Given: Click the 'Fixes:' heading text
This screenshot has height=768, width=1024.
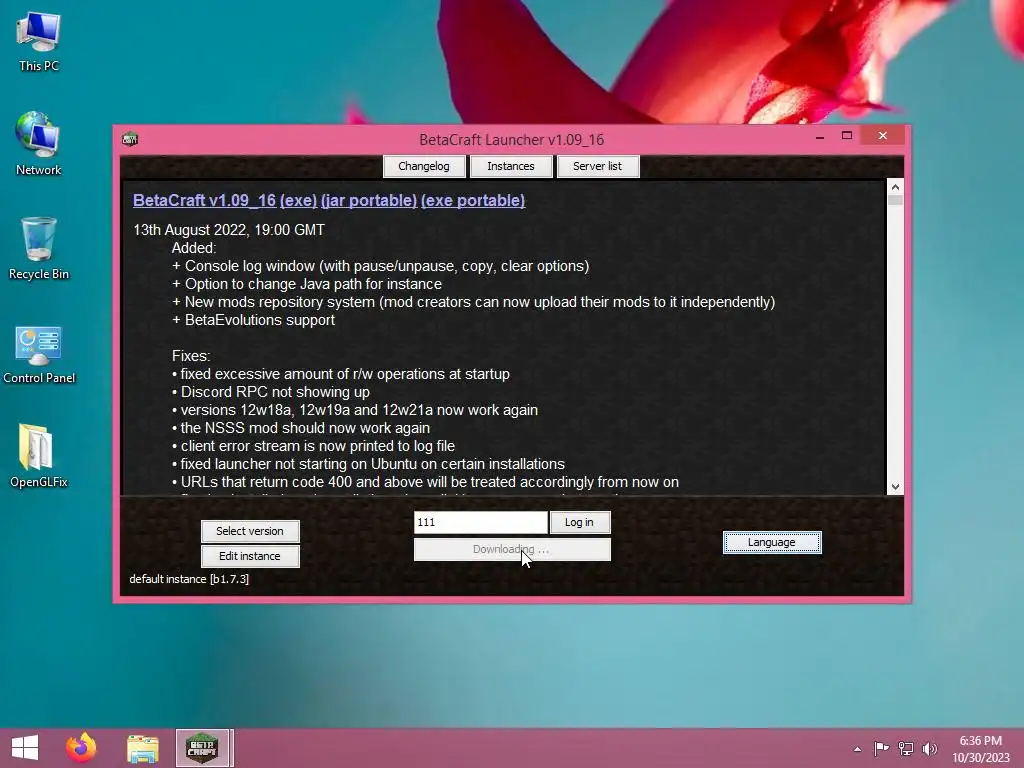Looking at the screenshot, I should tap(191, 356).
